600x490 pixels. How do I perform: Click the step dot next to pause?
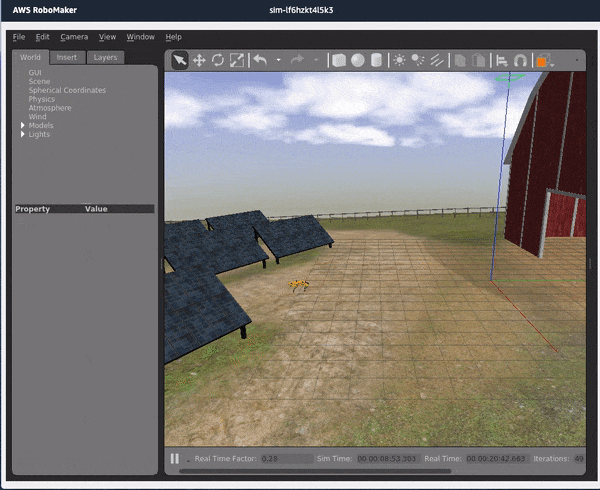(x=188, y=461)
